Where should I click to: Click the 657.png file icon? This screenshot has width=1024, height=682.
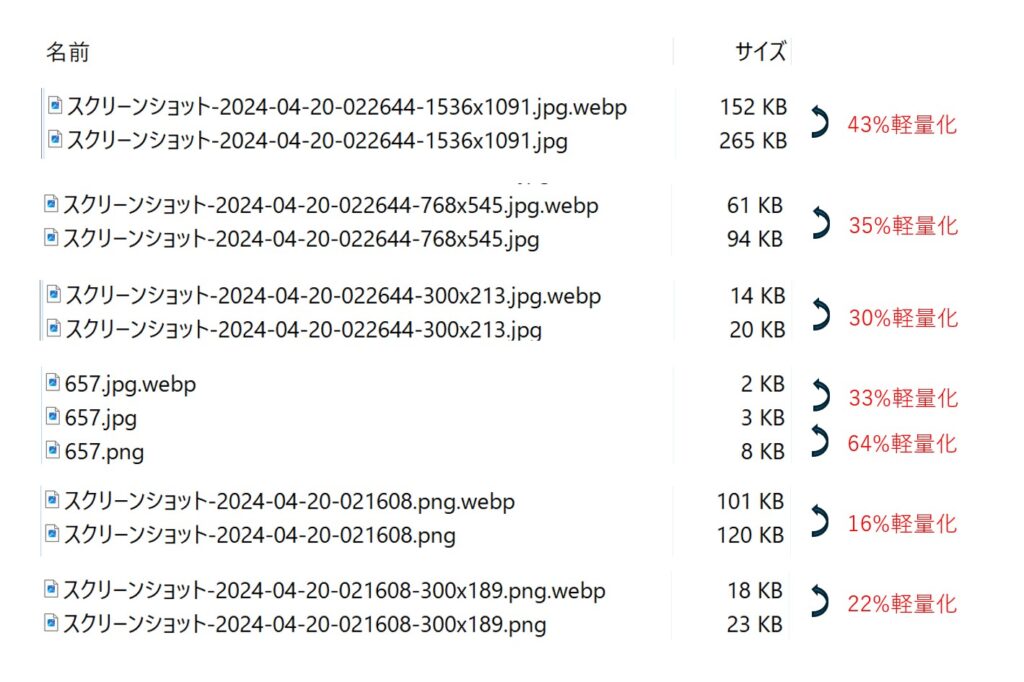pyautogui.click(x=53, y=450)
